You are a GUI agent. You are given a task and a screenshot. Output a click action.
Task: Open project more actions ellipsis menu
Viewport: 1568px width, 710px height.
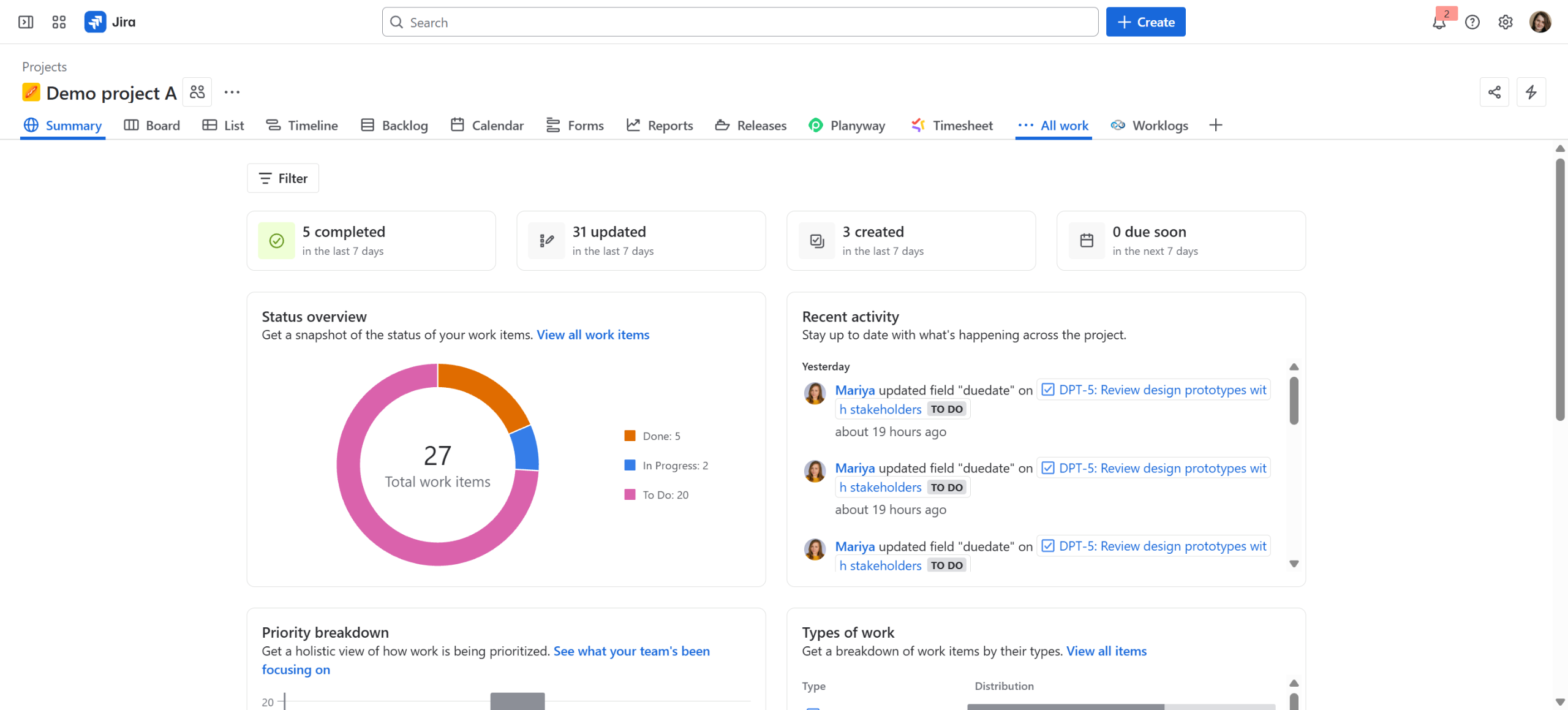232,92
